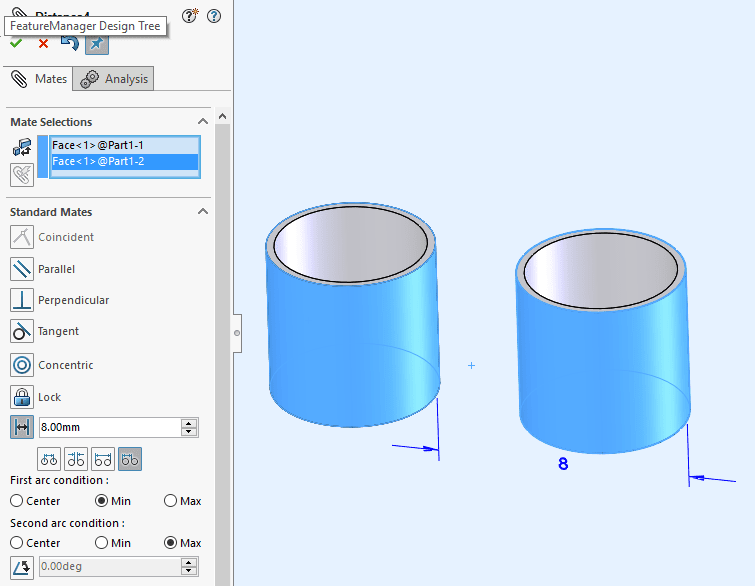
Task: Select the Parallel mate icon
Action: [x=22, y=269]
